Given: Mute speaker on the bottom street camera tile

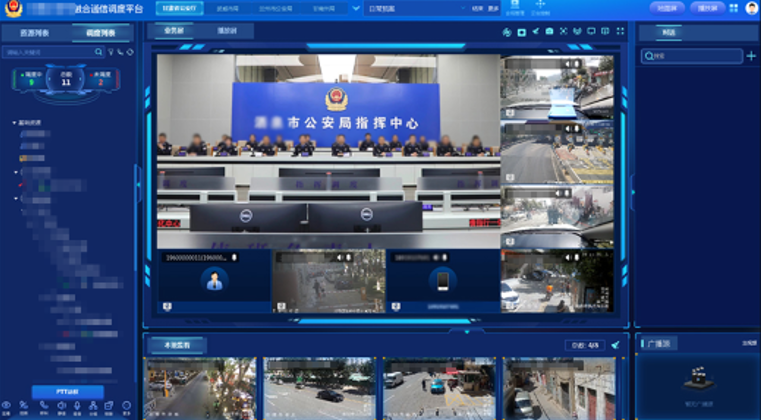Looking at the screenshot, I should click(x=339, y=257).
